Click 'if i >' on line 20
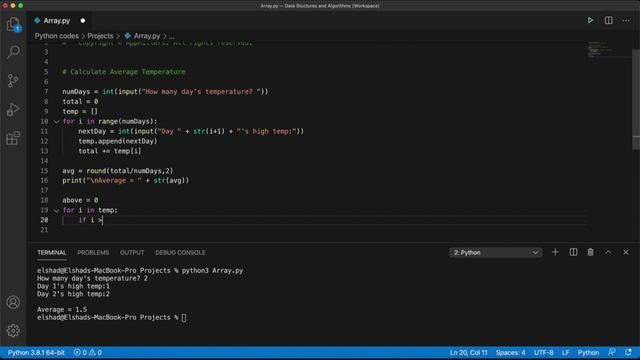Image resolution: width=640 pixels, height=360 pixels. [90, 220]
